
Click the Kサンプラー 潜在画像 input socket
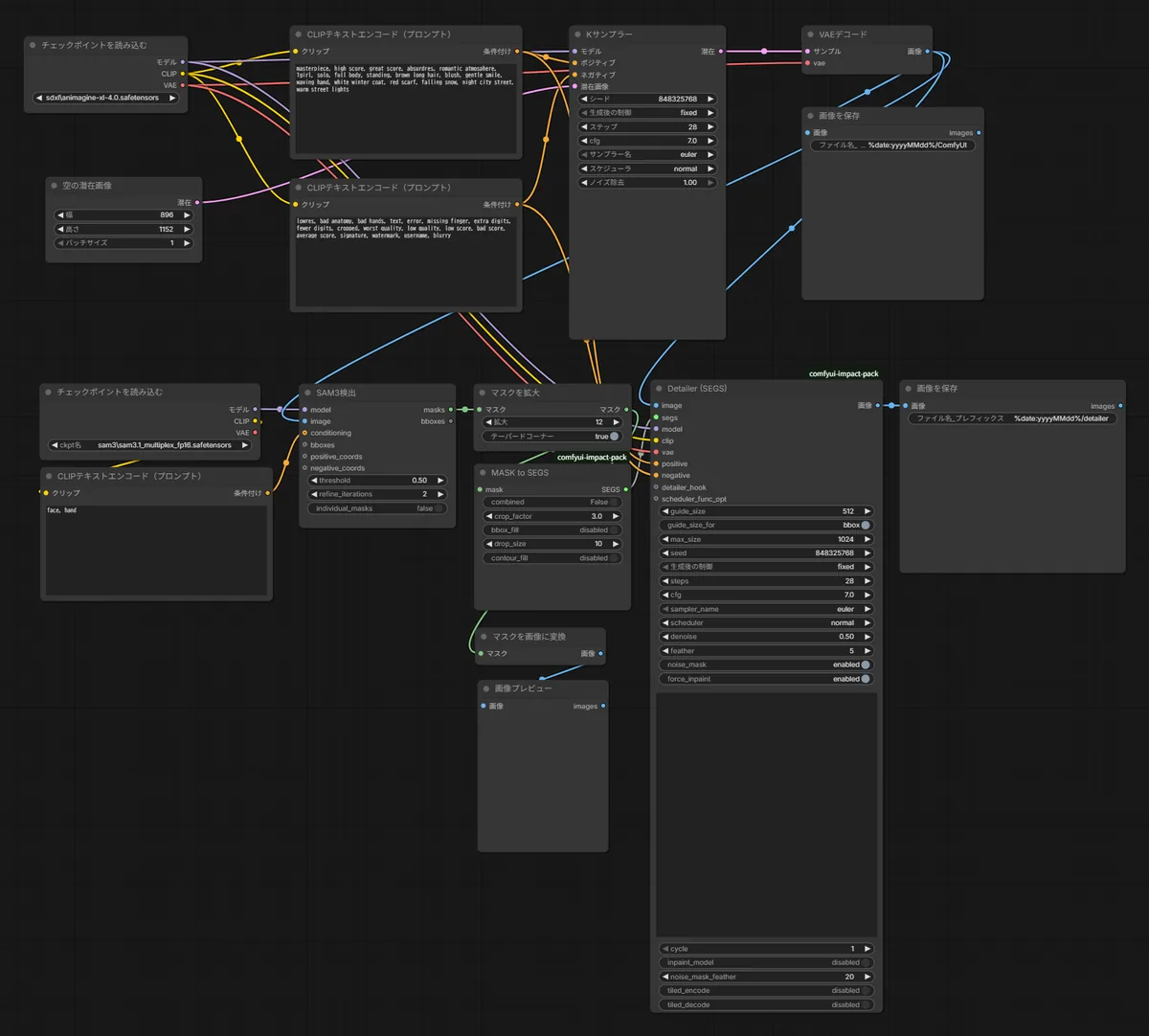click(x=574, y=86)
